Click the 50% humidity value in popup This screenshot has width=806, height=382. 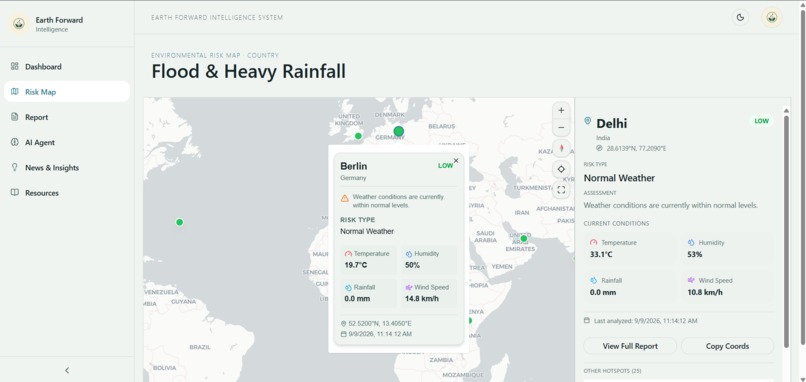click(x=412, y=265)
